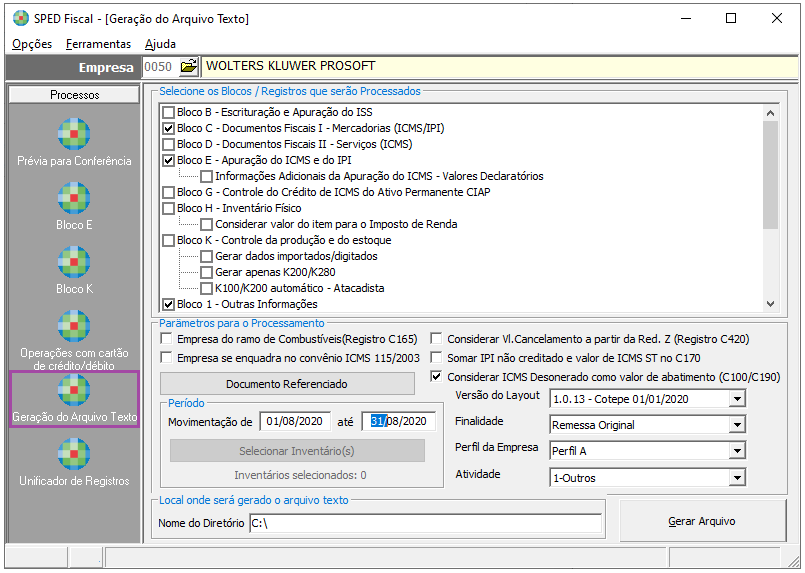
Task: Open the Atividade dropdown
Action: coord(737,478)
